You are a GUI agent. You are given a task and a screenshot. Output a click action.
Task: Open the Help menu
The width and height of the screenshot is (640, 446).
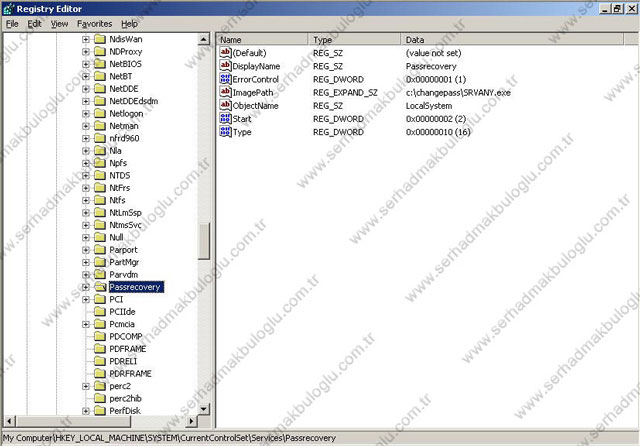129,24
